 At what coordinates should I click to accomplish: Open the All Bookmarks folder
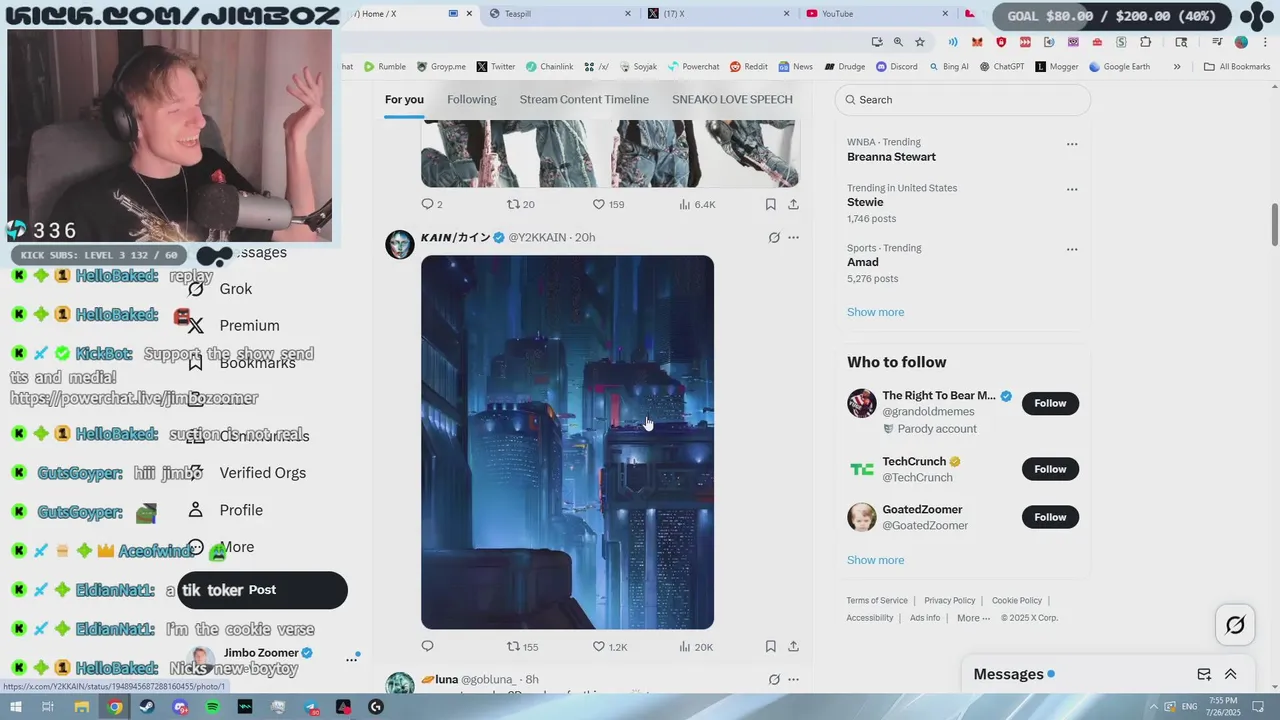coord(1237,67)
